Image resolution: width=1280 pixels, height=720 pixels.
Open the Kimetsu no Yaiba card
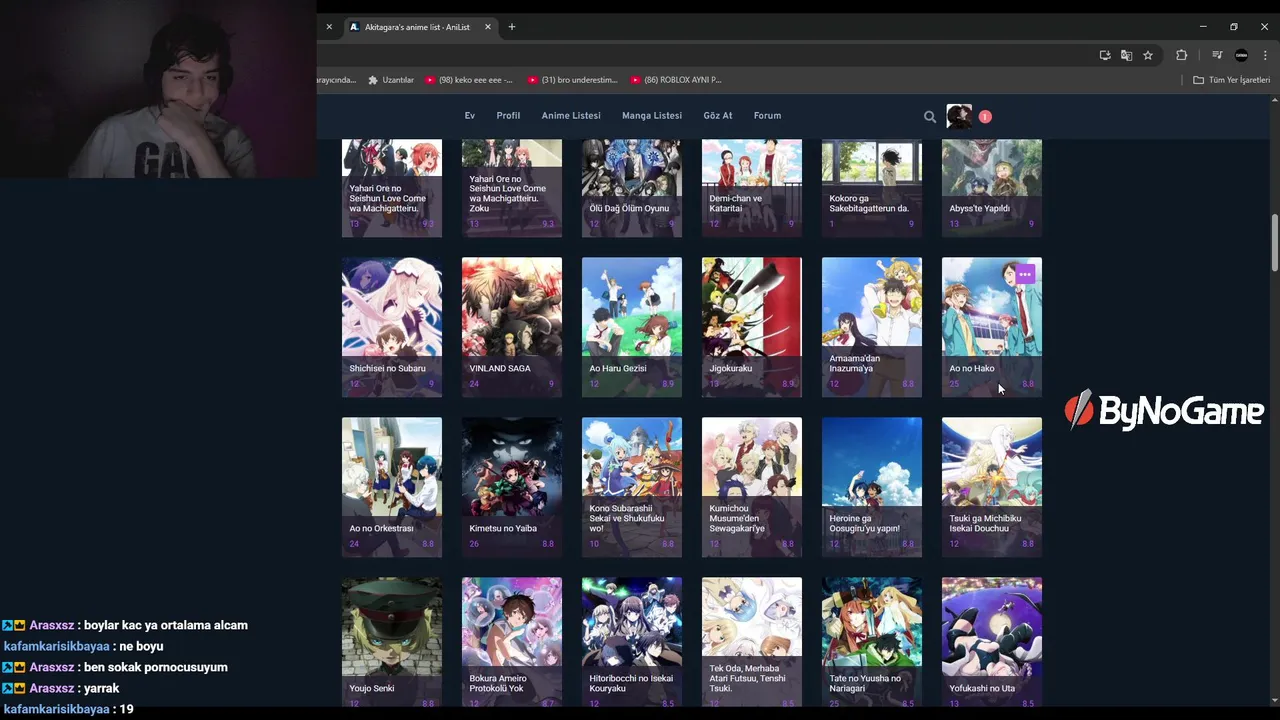pos(512,487)
